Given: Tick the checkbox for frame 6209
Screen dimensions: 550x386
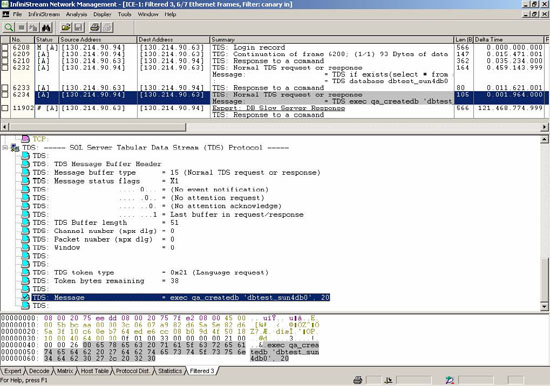Looking at the screenshot, I should tap(5, 54).
